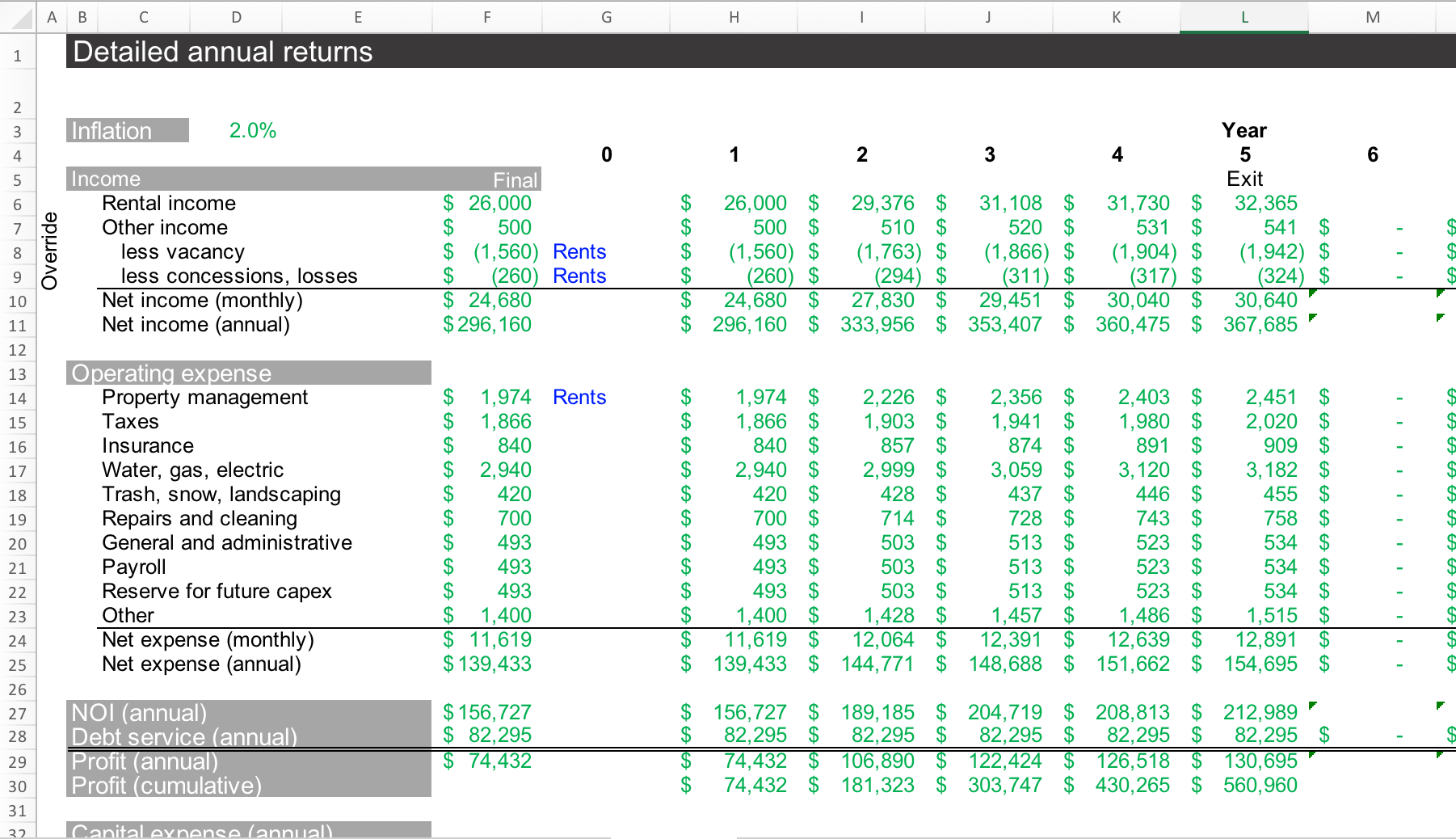Click year 5 cumulative profit 560,960
The width and height of the screenshot is (1456, 839).
[1260, 785]
